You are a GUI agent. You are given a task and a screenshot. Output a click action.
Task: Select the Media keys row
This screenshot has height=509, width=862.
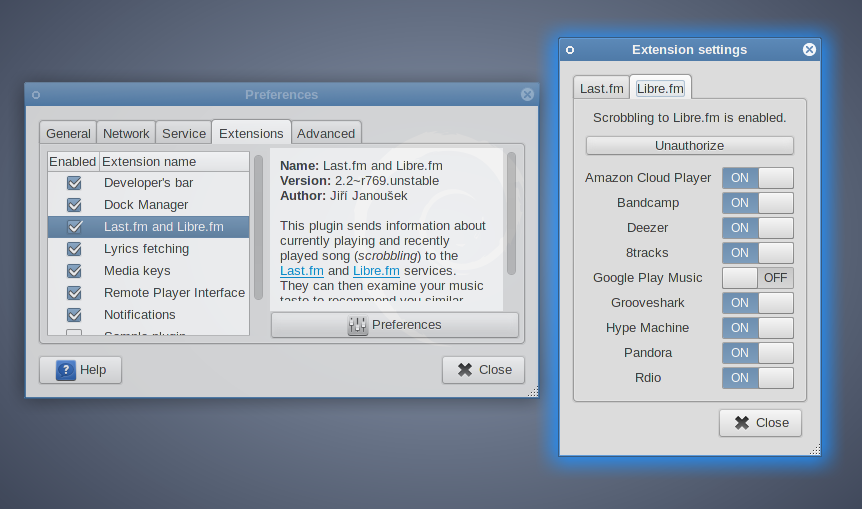(x=148, y=271)
